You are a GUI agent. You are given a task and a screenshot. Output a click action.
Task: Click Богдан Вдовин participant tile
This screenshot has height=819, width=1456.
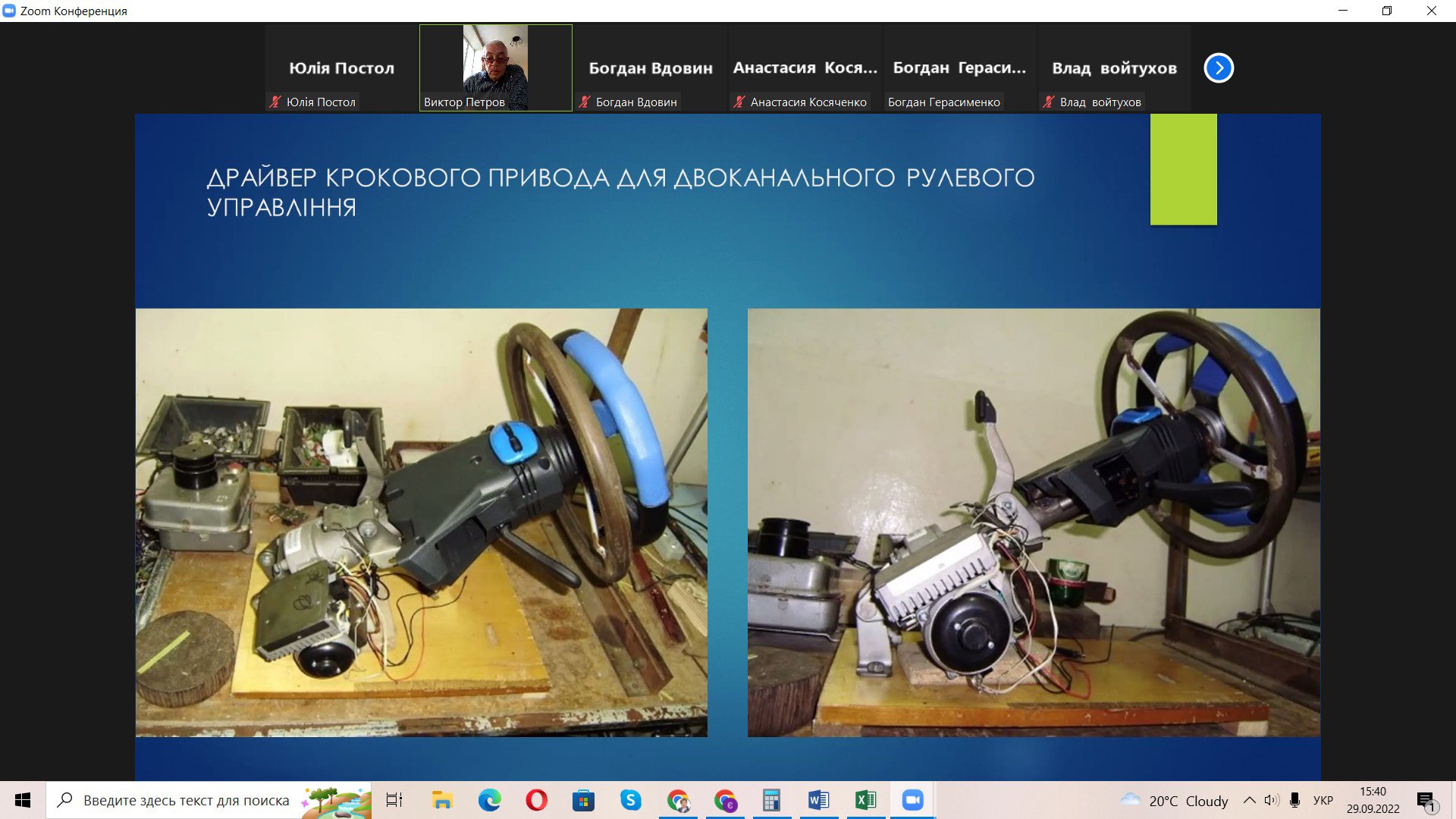[x=651, y=67]
